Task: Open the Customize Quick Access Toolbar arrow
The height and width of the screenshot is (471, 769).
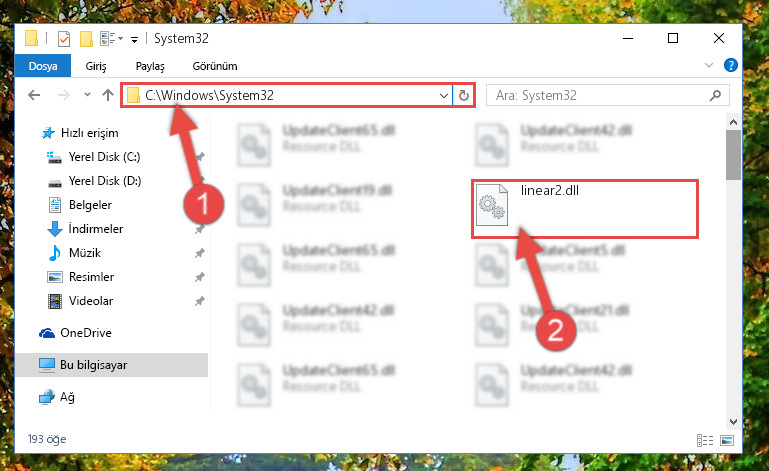Action: point(134,39)
